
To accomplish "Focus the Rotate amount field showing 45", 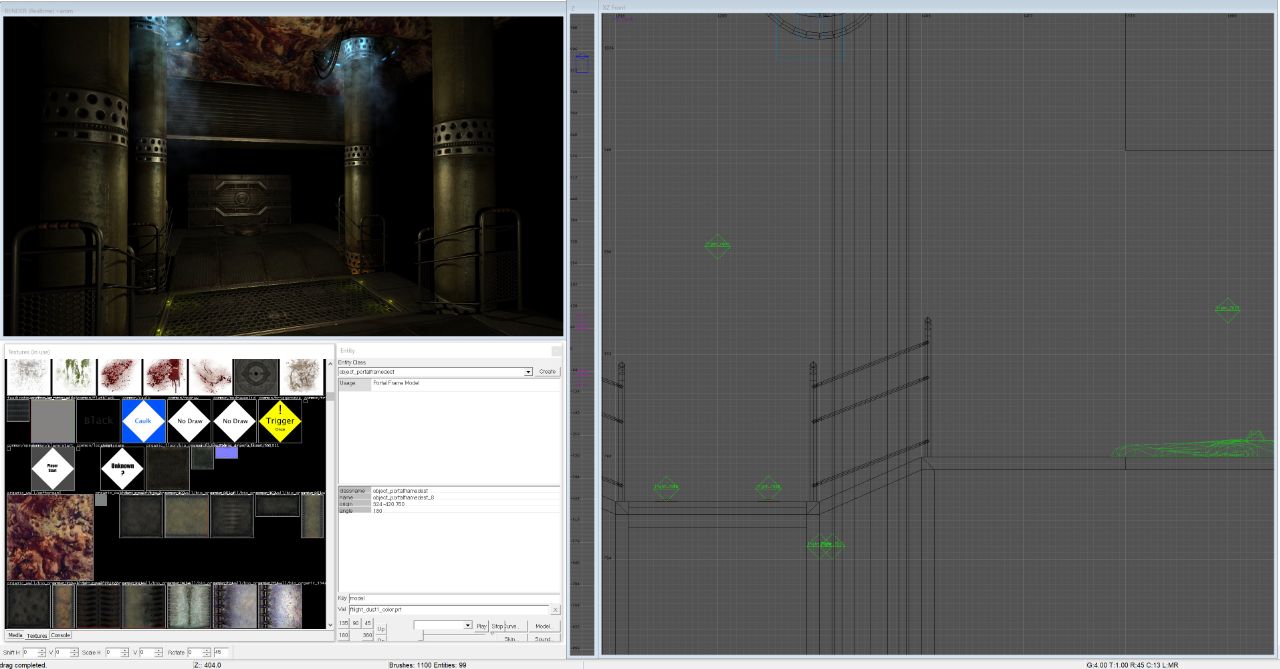I will pyautogui.click(x=221, y=652).
